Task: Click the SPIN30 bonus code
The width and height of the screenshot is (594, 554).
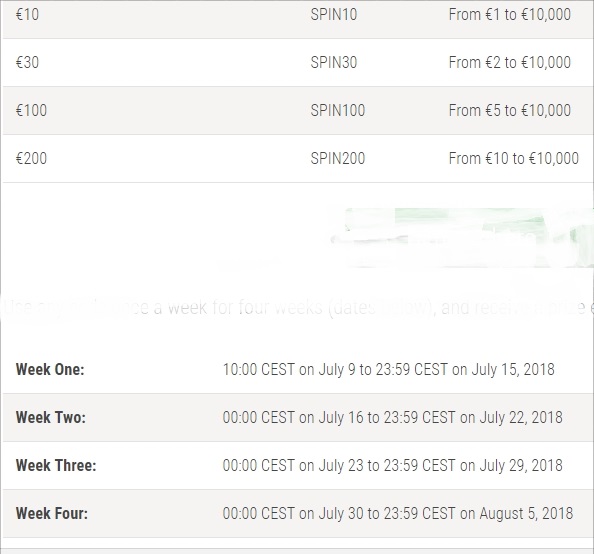Action: pyautogui.click(x=334, y=63)
